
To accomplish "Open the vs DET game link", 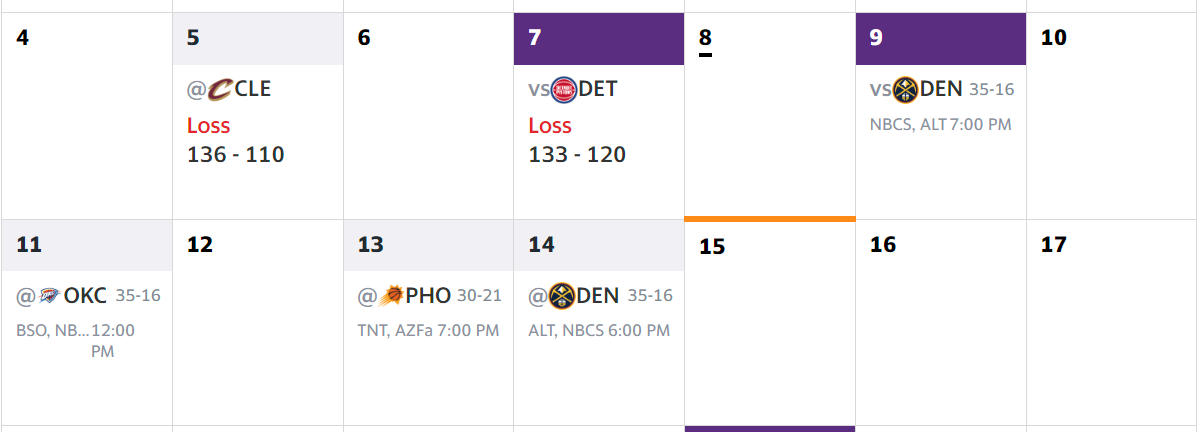I will 573,90.
